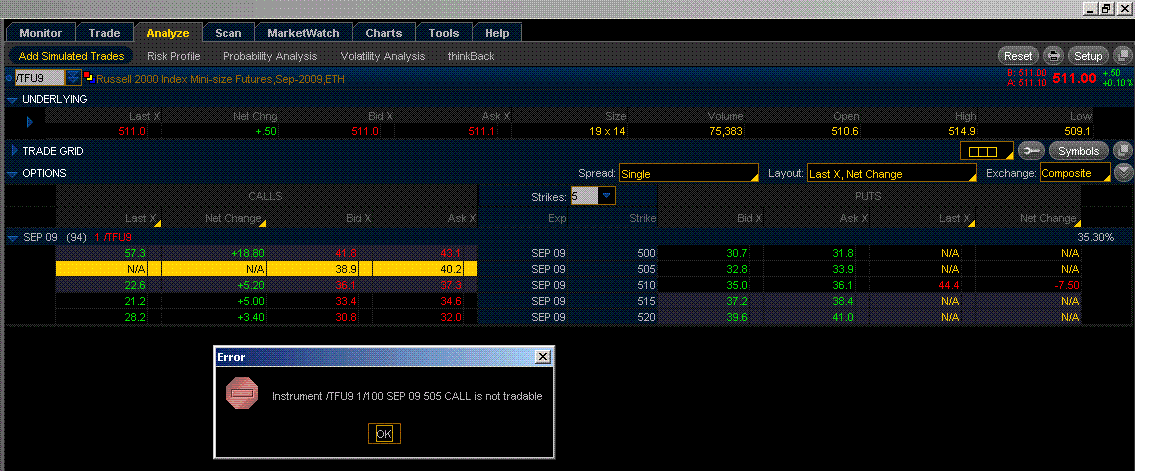Image resolution: width=1149 pixels, height=471 pixels.
Task: Close the Error dialog with X
Action: click(542, 357)
